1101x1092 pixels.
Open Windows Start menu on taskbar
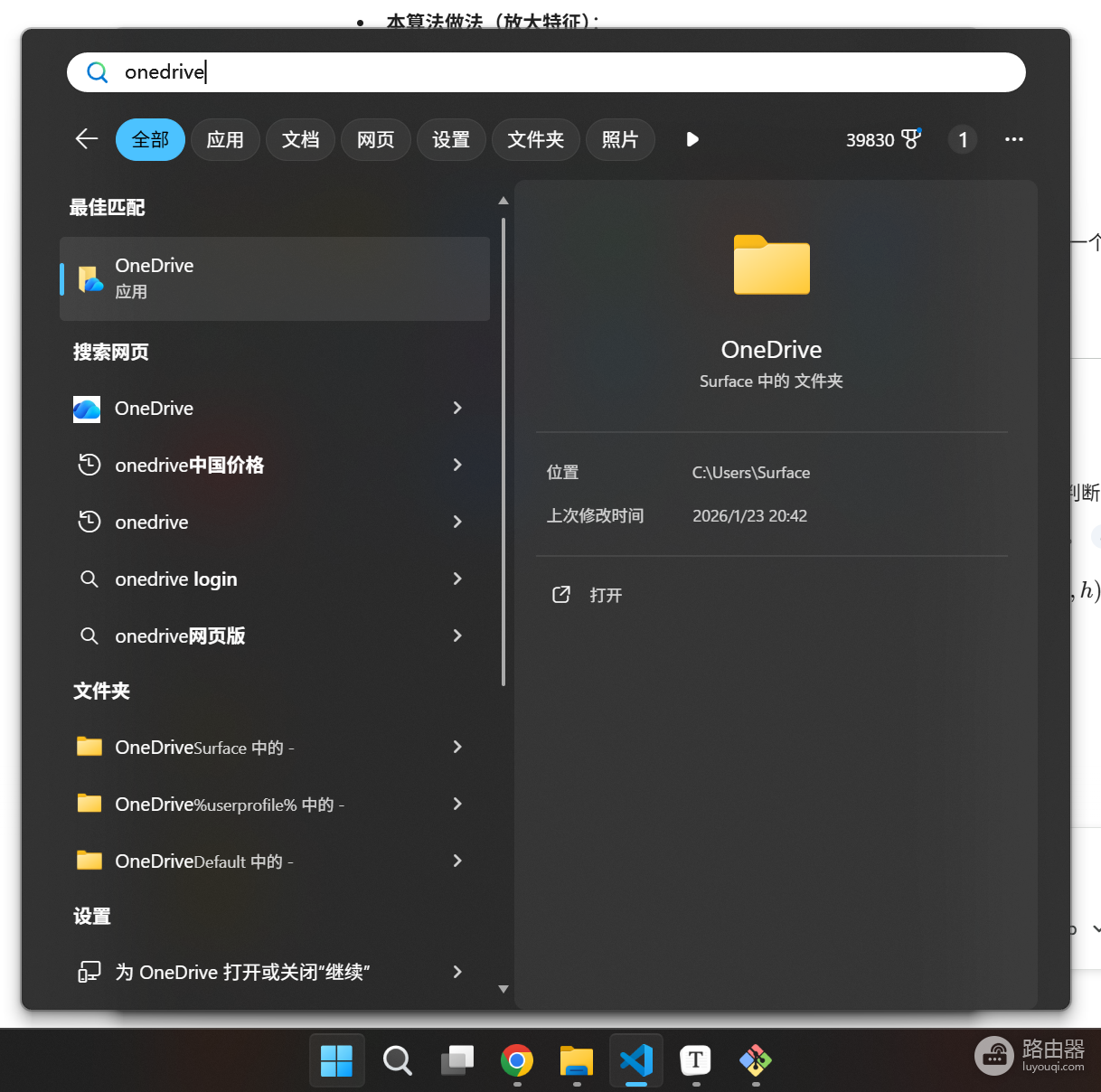click(x=337, y=1060)
